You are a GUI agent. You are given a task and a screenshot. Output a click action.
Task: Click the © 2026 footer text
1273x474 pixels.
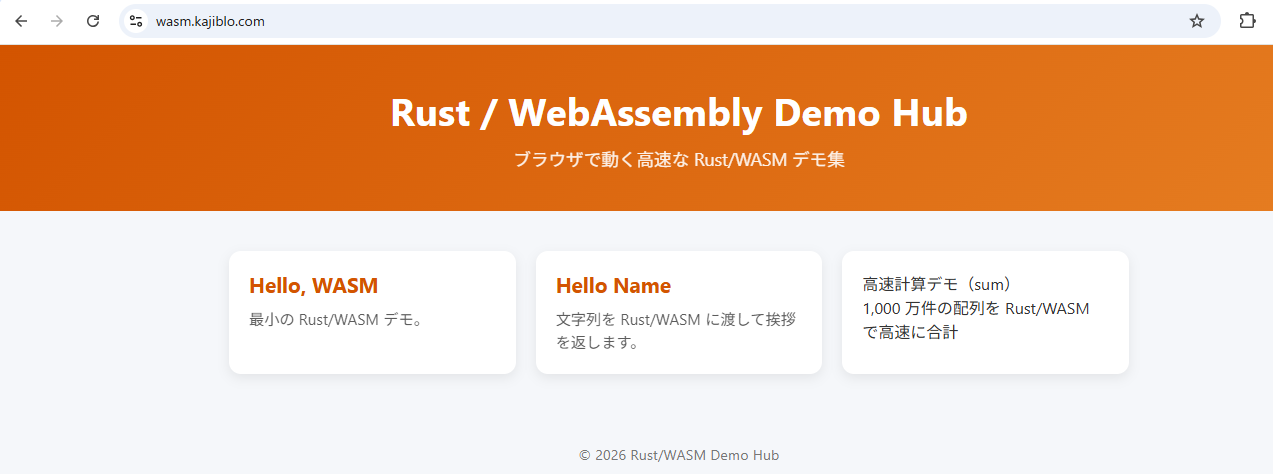(678, 455)
